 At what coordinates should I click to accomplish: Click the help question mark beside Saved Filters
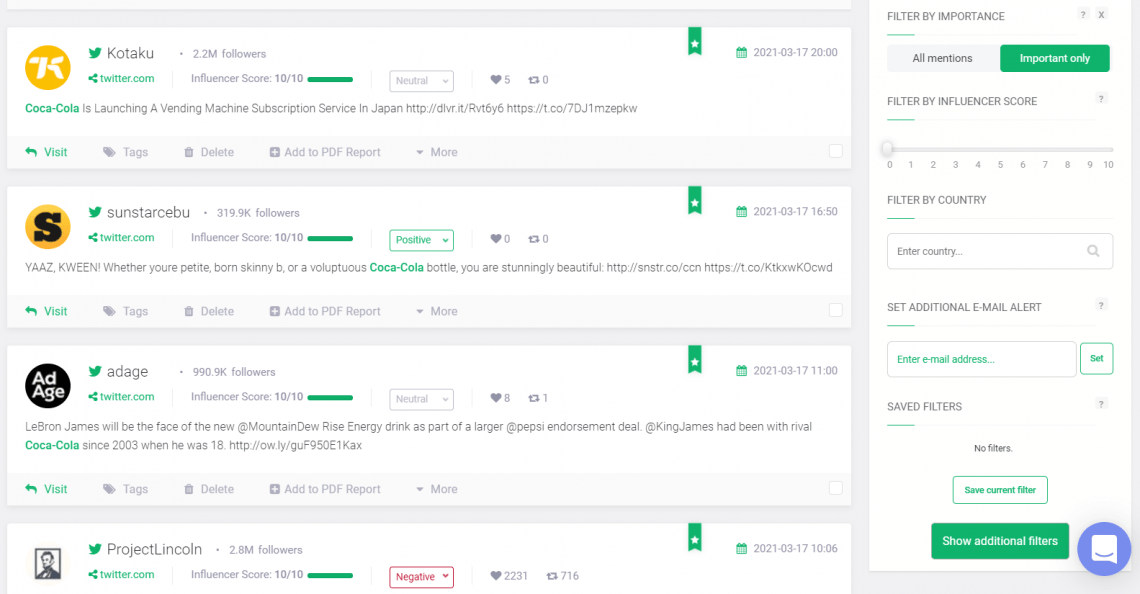1101,404
